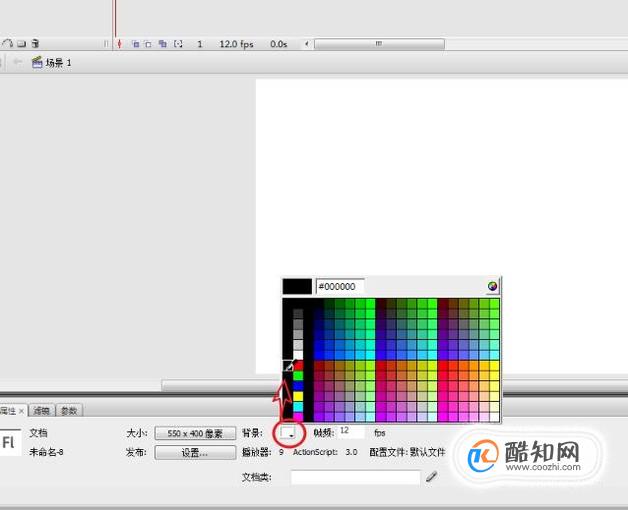Click the Add Motion Guide icon

(x=8, y=43)
